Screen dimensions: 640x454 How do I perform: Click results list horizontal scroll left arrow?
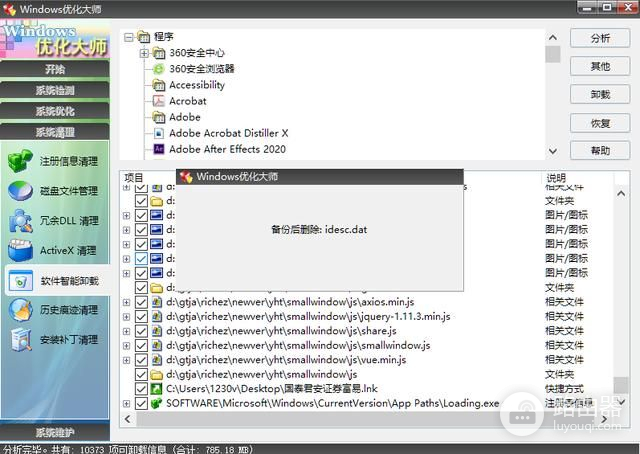(128, 419)
